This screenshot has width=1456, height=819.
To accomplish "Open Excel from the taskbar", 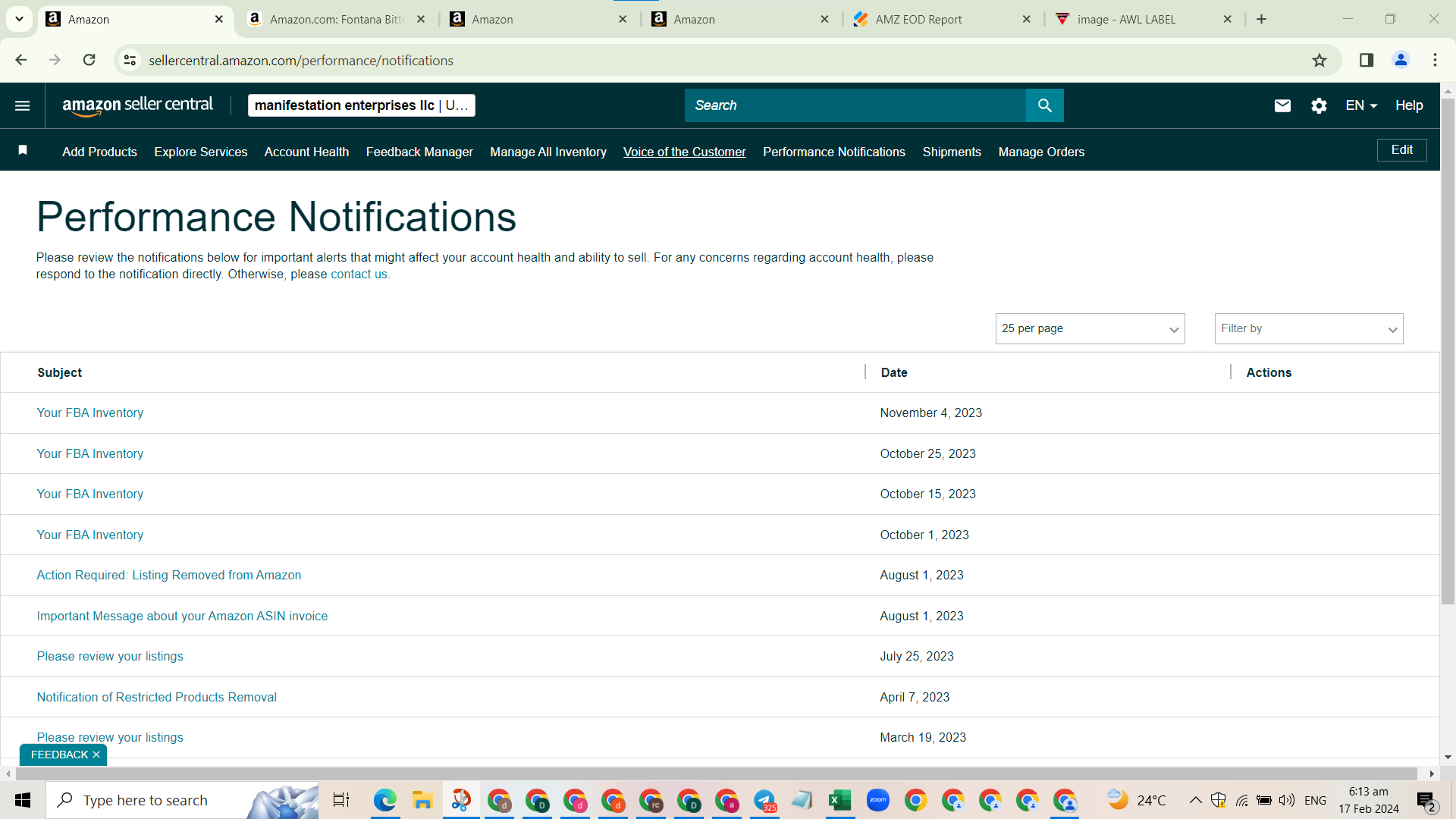I will pyautogui.click(x=839, y=800).
